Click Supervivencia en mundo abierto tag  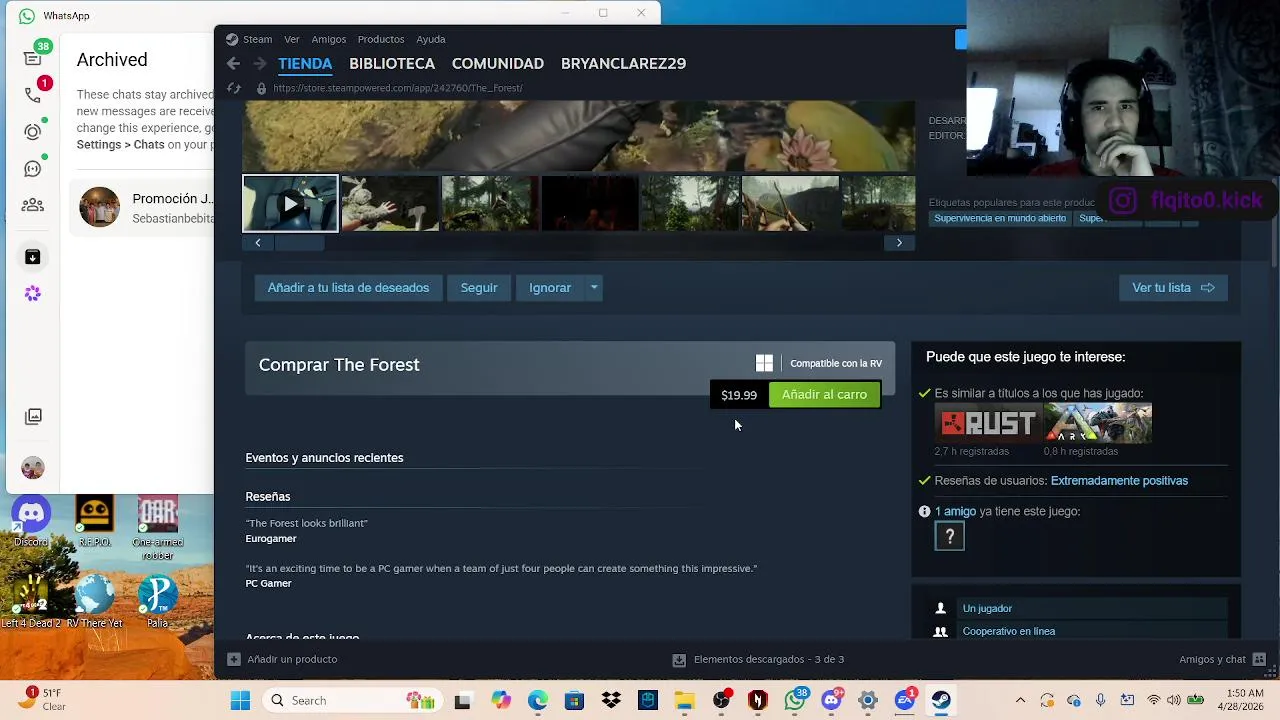(x=1000, y=218)
